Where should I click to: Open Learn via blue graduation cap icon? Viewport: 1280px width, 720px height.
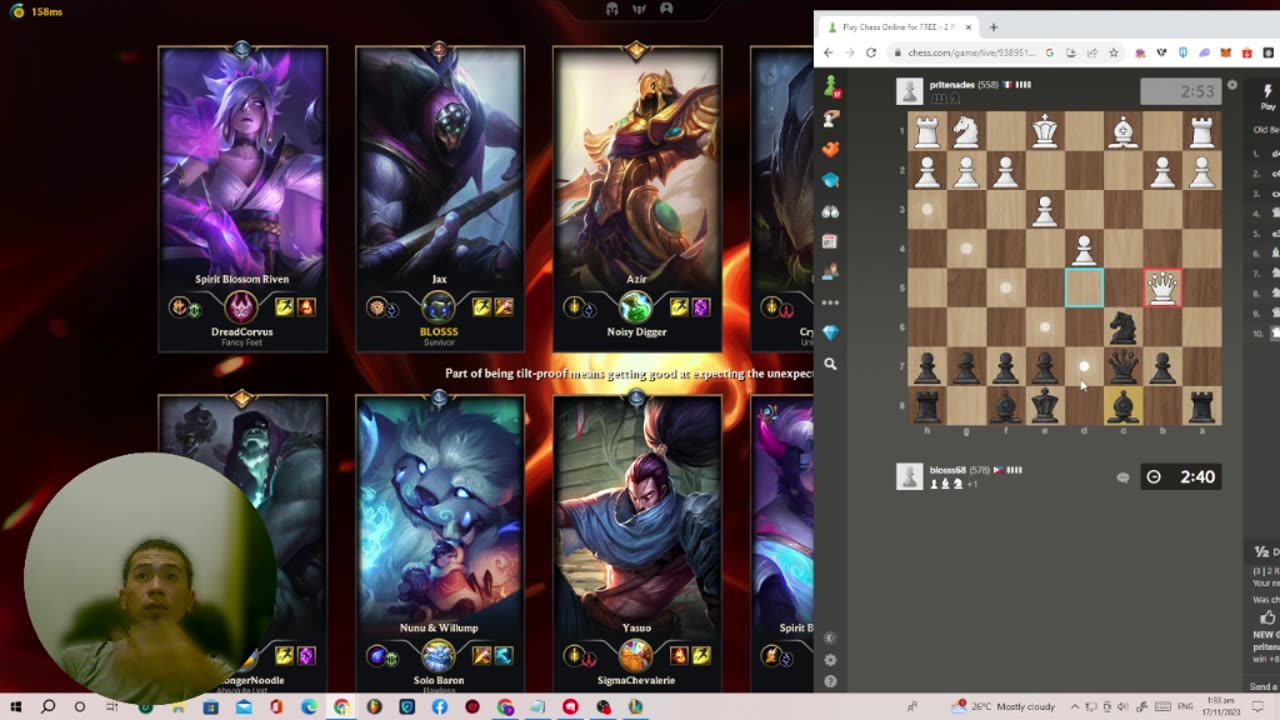(x=830, y=181)
